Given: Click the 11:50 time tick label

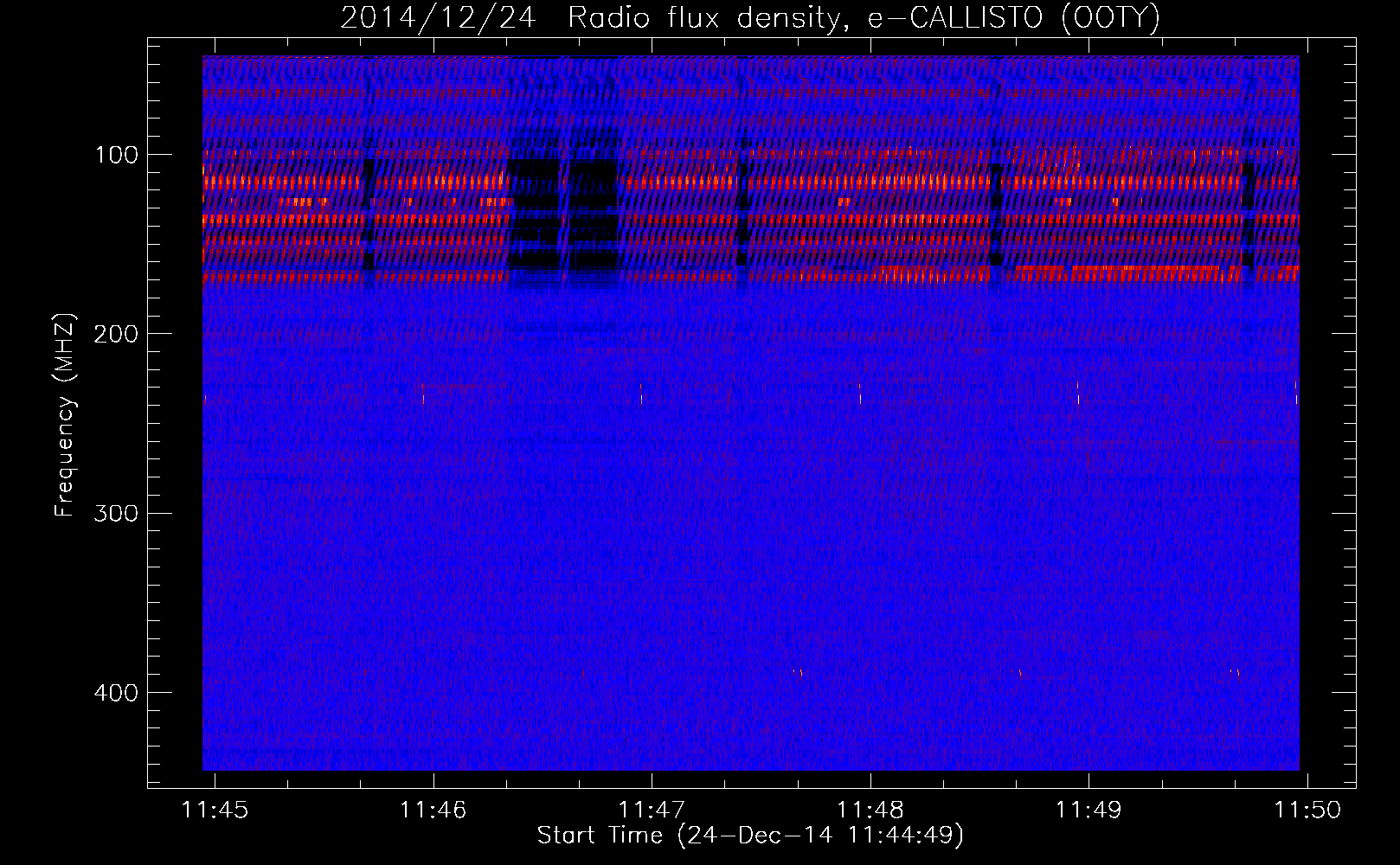Looking at the screenshot, I should point(1307,810).
